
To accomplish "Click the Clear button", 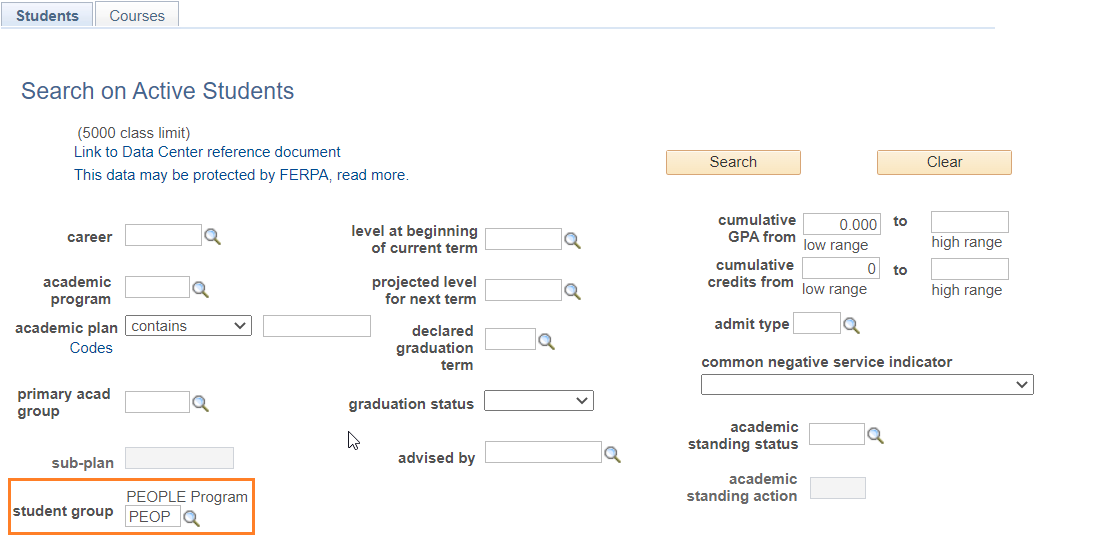I will pyautogui.click(x=944, y=162).
